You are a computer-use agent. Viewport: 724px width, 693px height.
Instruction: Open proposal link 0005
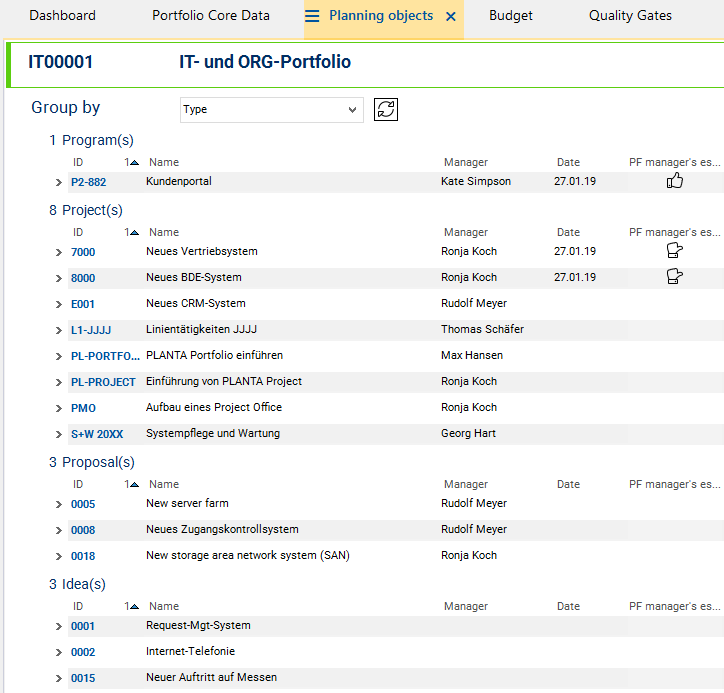coord(83,504)
